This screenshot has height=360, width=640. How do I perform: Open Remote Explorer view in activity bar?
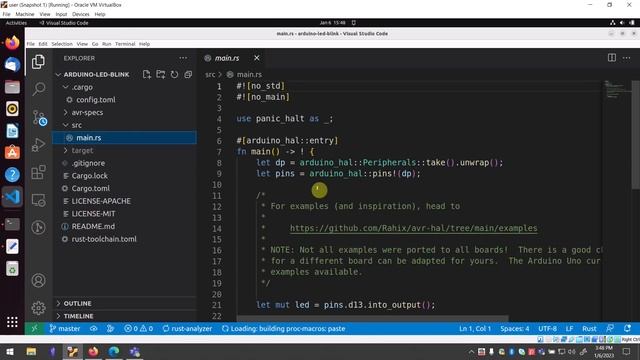coord(38,200)
